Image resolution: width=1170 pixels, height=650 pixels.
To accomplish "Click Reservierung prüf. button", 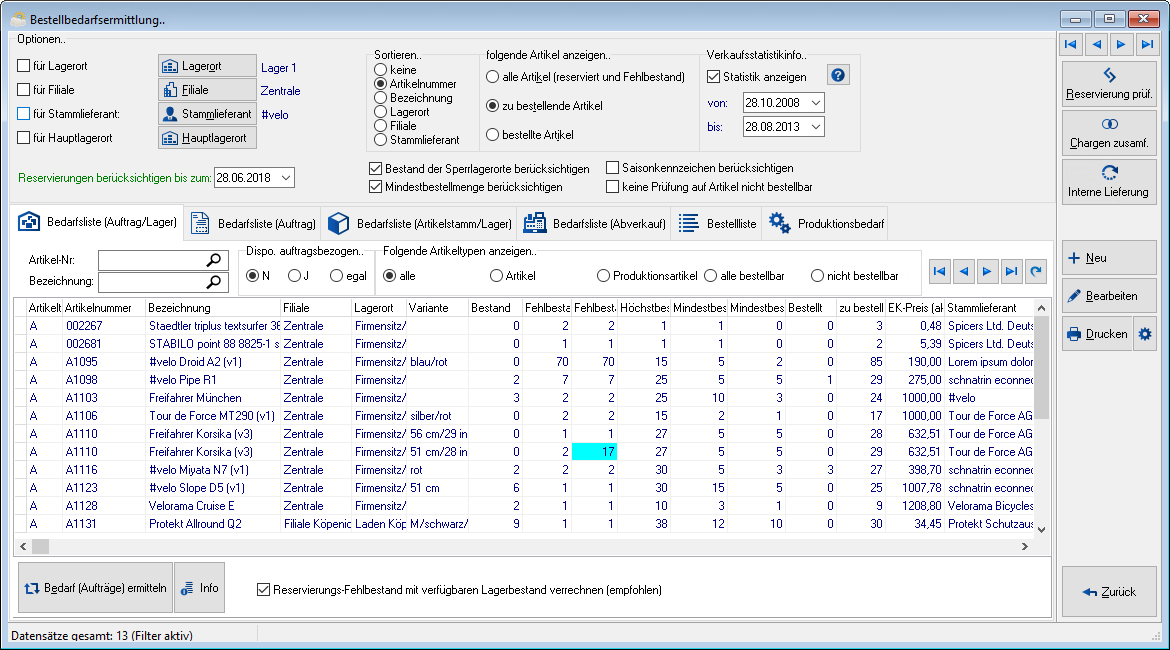I will coord(1109,84).
